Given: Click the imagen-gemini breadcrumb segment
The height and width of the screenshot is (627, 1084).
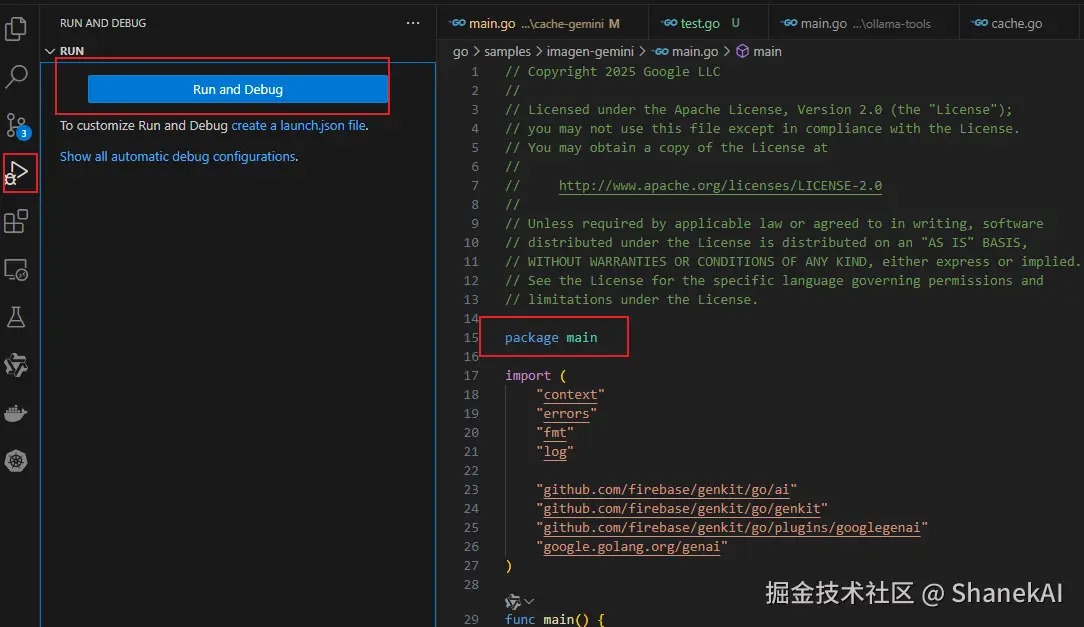Looking at the screenshot, I should click(x=590, y=51).
